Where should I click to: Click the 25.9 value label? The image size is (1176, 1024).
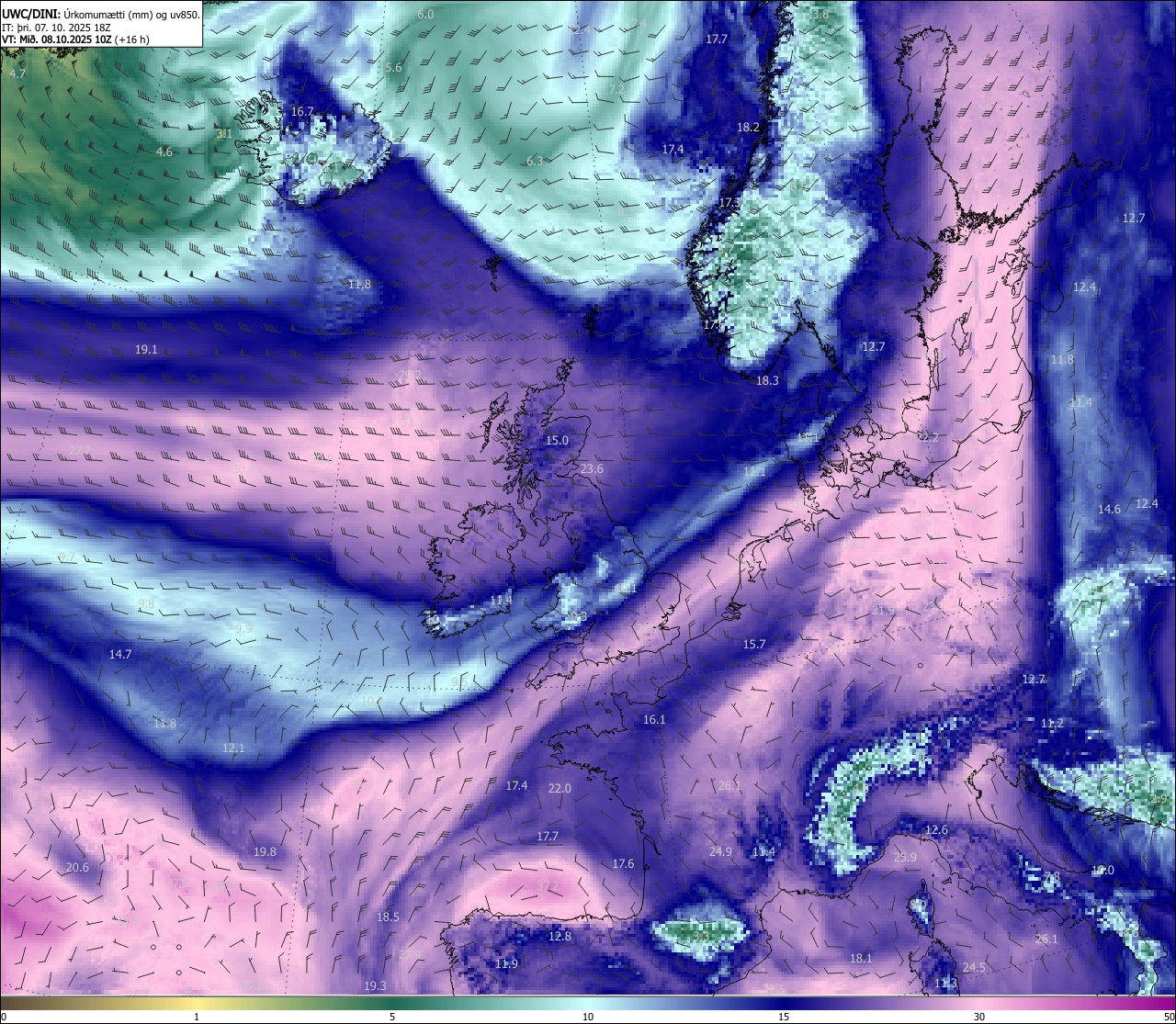click(x=905, y=858)
